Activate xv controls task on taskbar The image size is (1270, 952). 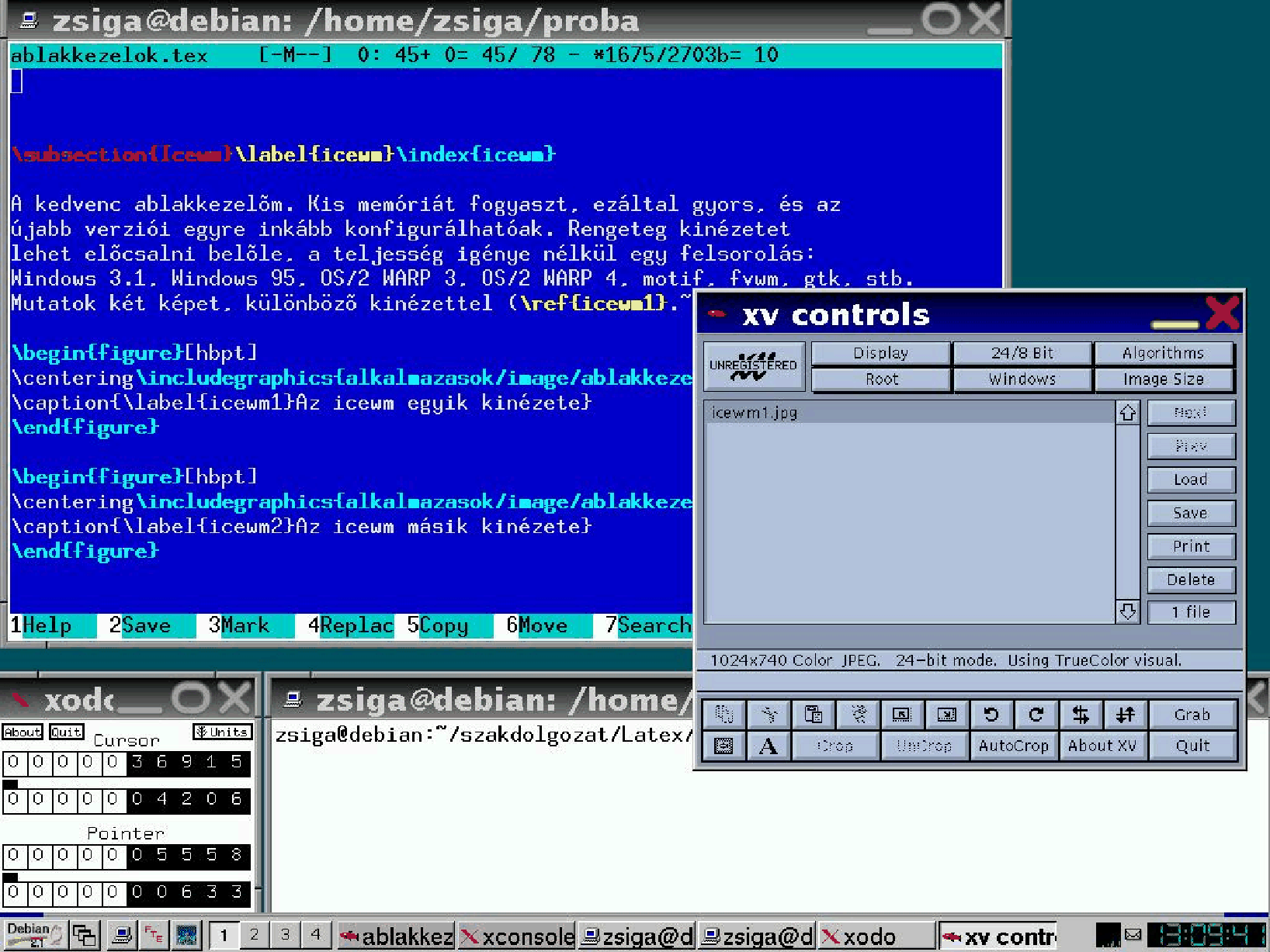pos(998,936)
